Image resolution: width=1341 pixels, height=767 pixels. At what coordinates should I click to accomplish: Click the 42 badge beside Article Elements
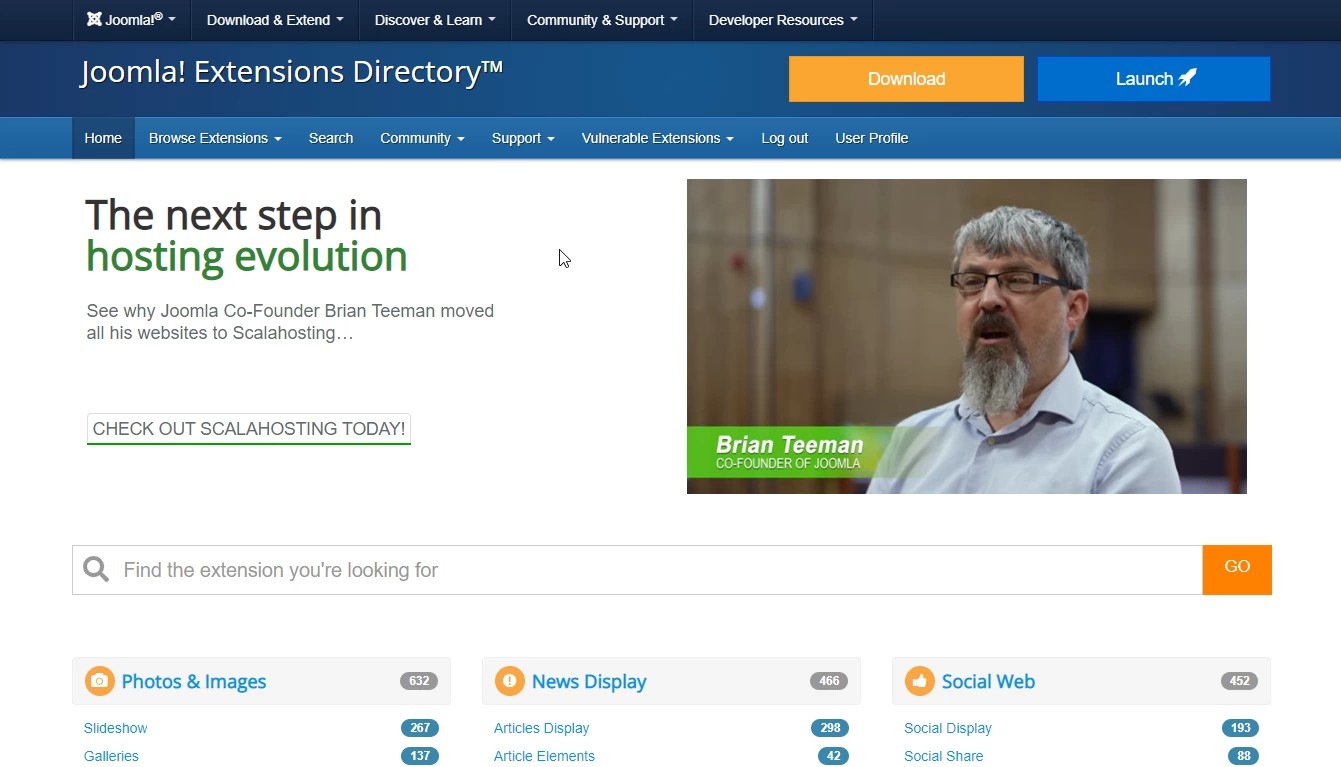click(x=834, y=756)
